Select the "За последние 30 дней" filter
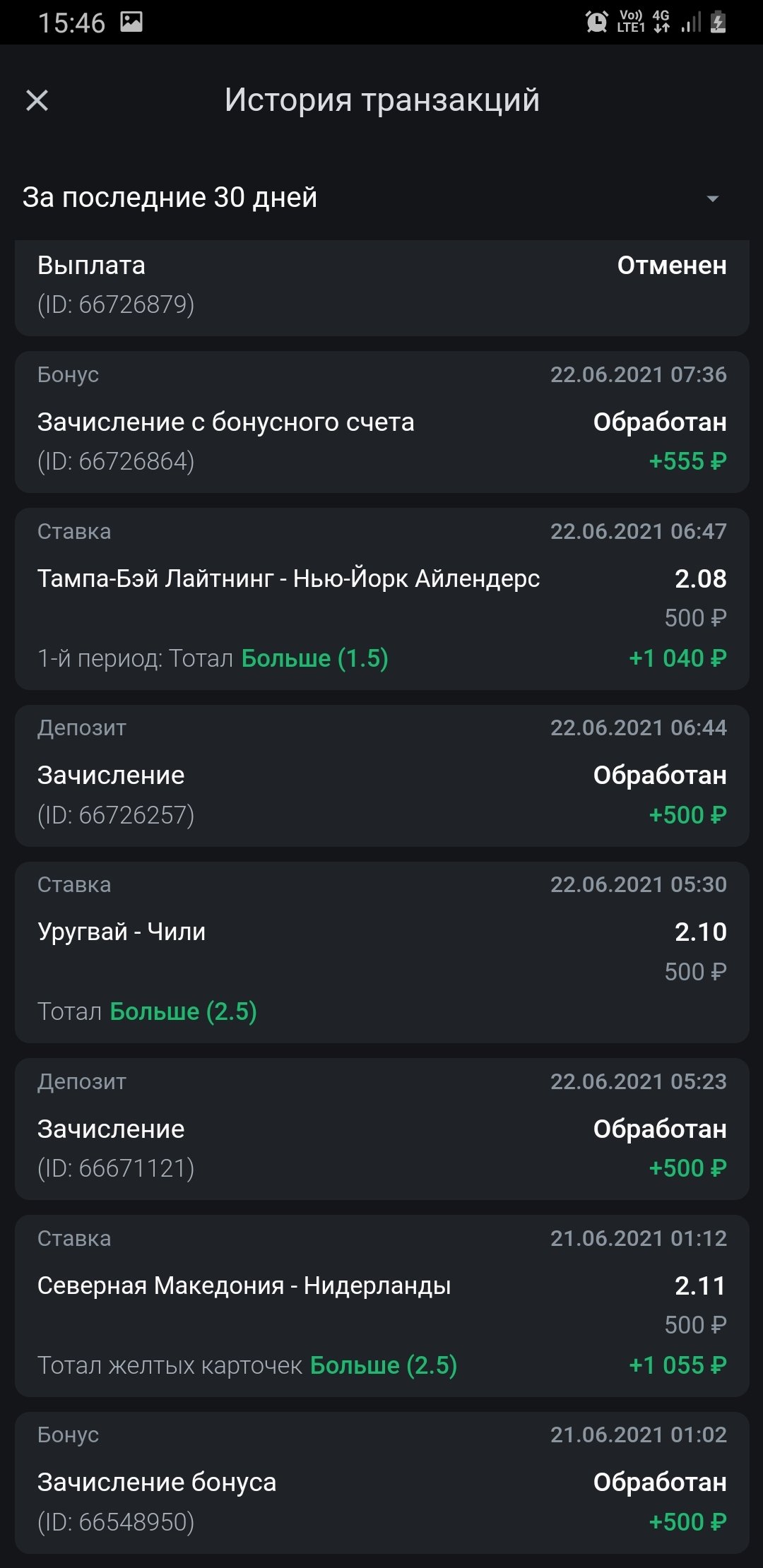The width and height of the screenshot is (763, 1568). pos(170,198)
